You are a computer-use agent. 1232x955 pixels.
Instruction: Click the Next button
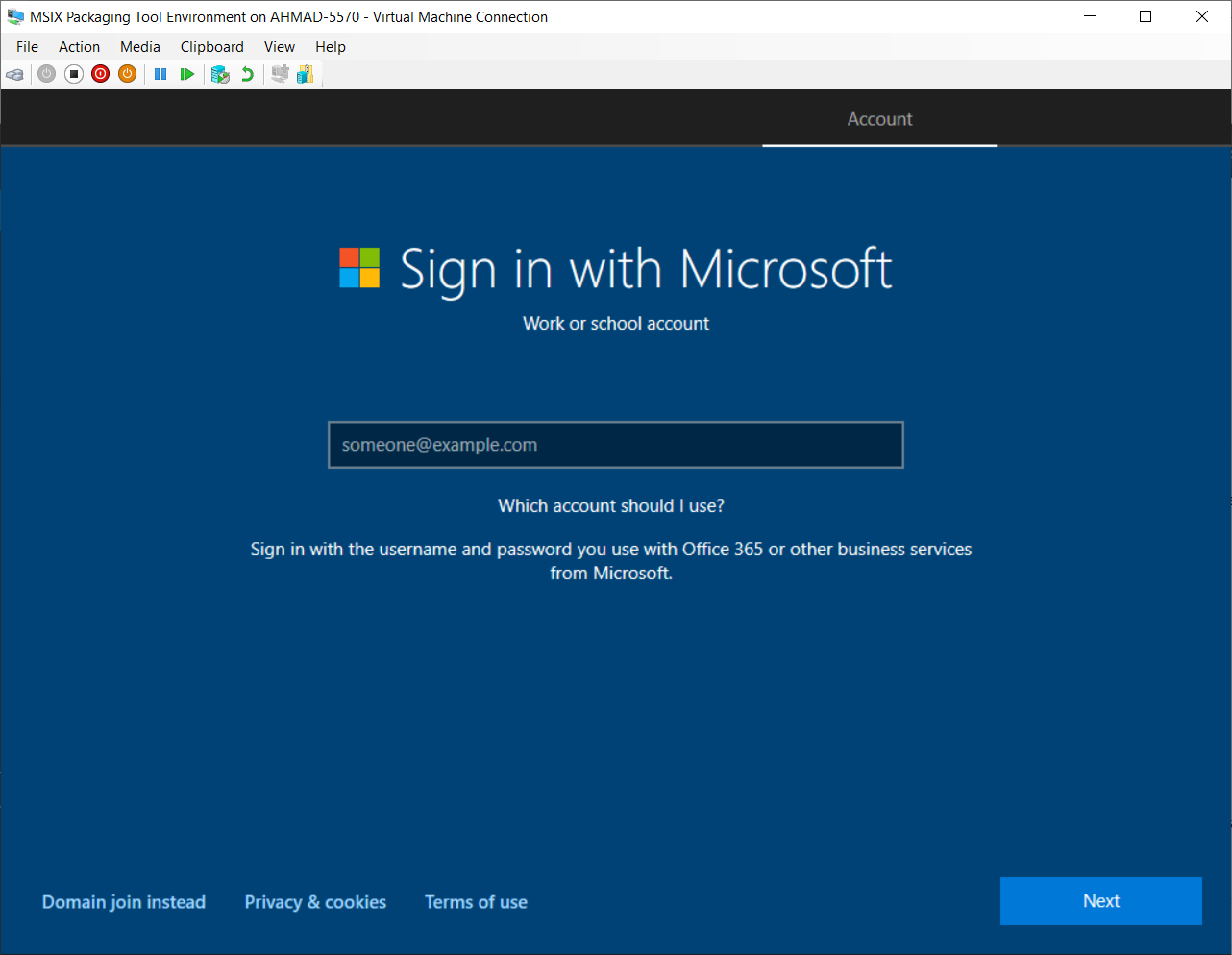1101,901
